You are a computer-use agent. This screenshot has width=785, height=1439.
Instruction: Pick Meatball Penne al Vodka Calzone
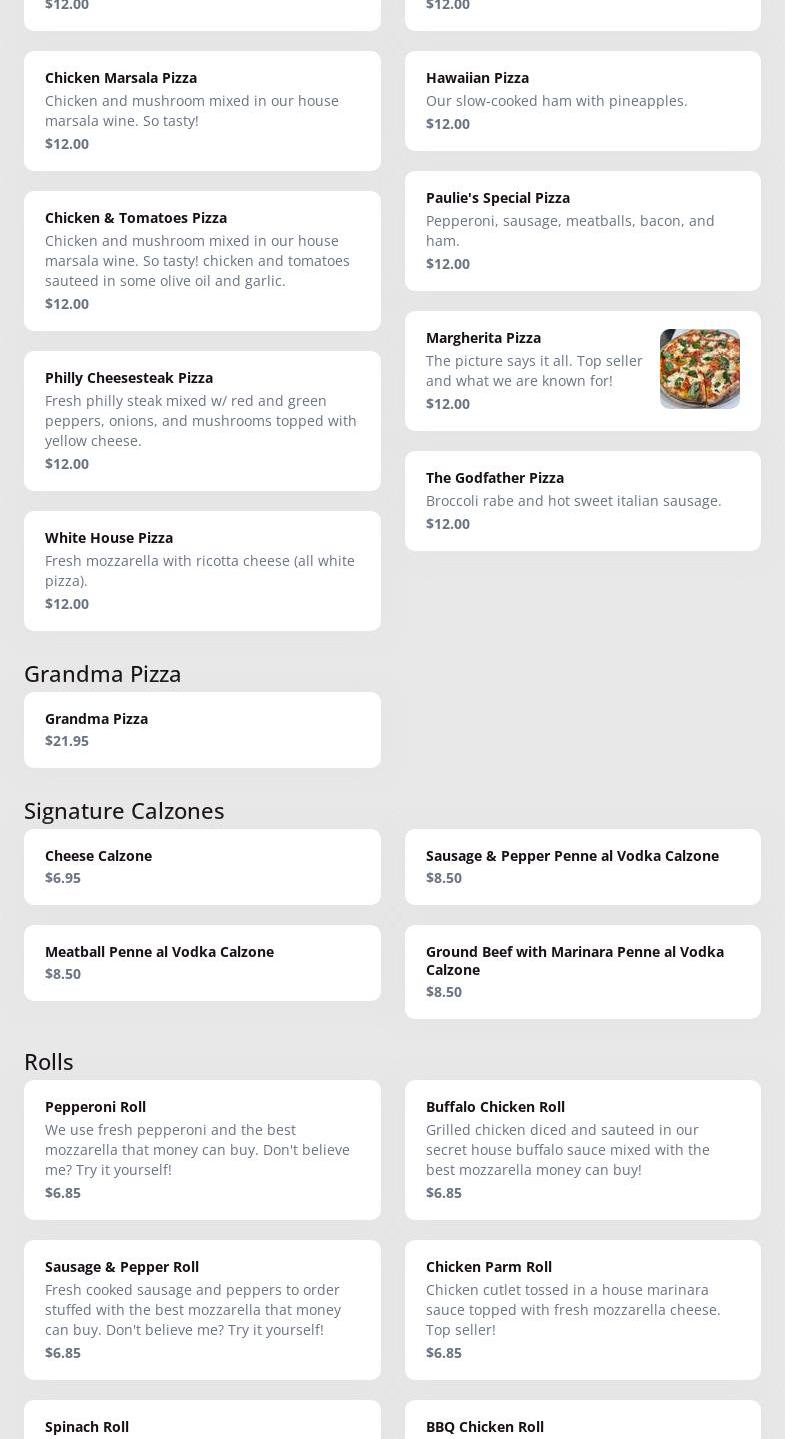pos(202,962)
